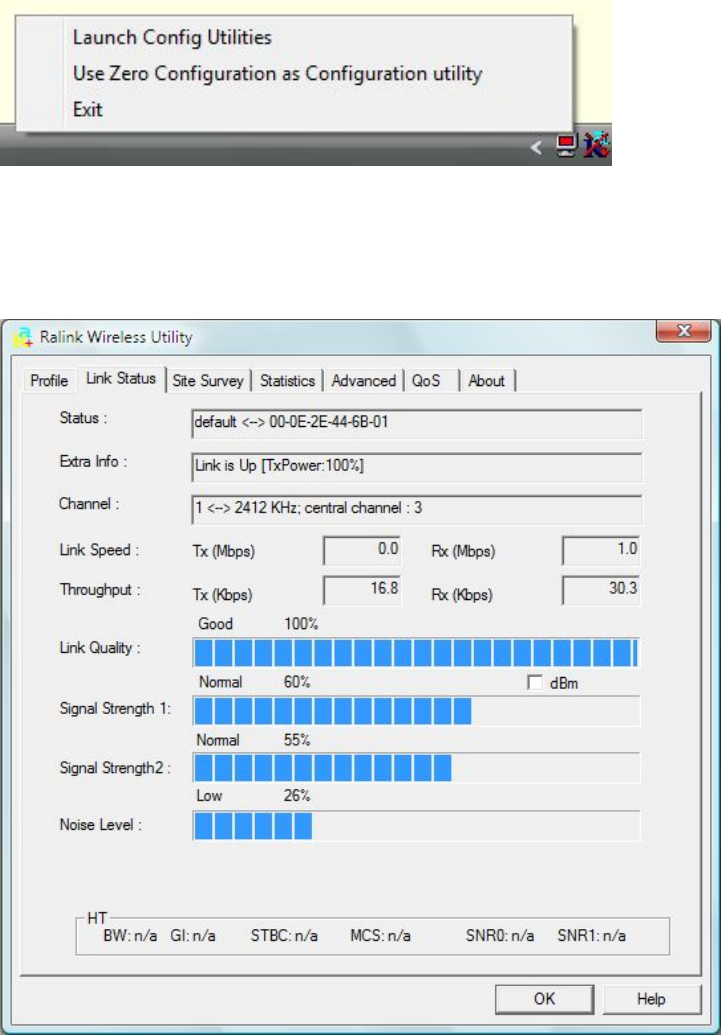The width and height of the screenshot is (721, 1035).
Task: Click the 'GI: n/a' HT entry
Action: (x=193, y=936)
